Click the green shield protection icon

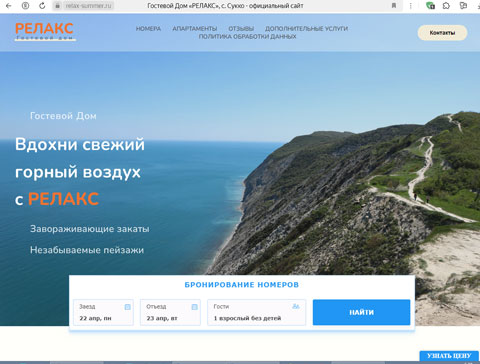[x=430, y=6]
